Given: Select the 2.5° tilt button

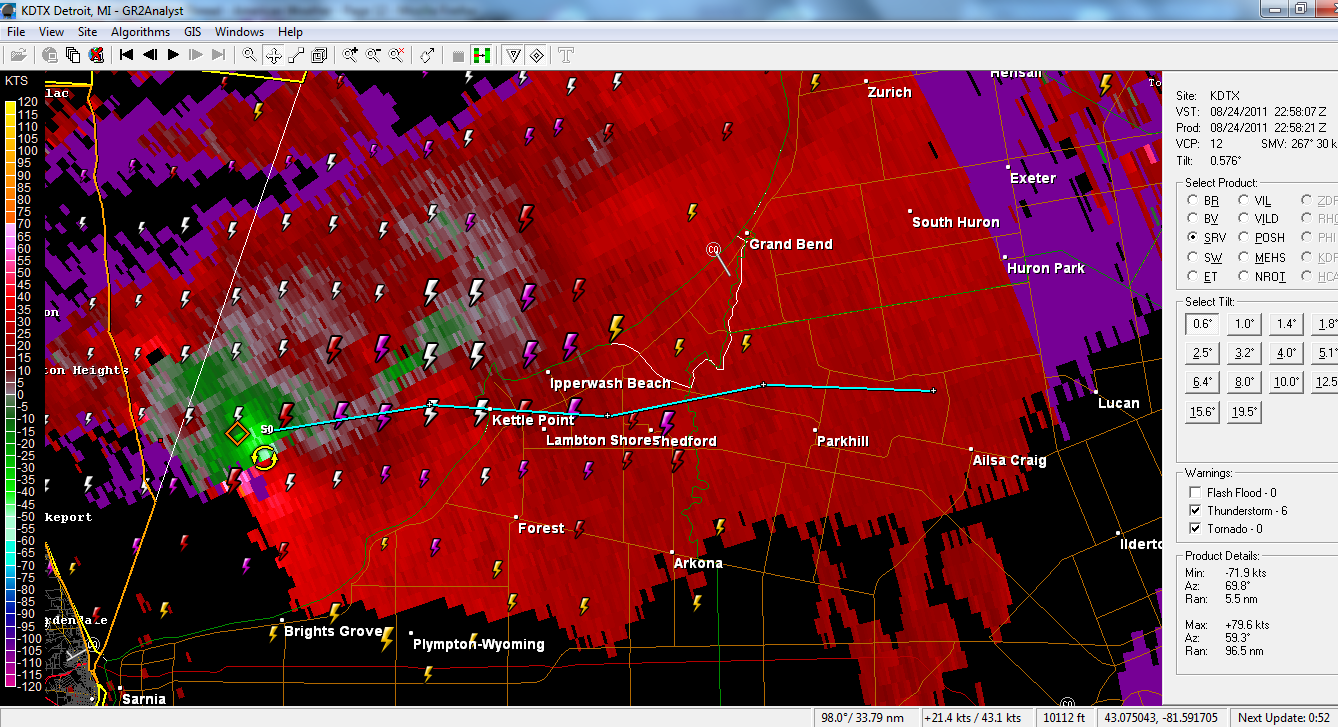Looking at the screenshot, I should (x=1203, y=352).
